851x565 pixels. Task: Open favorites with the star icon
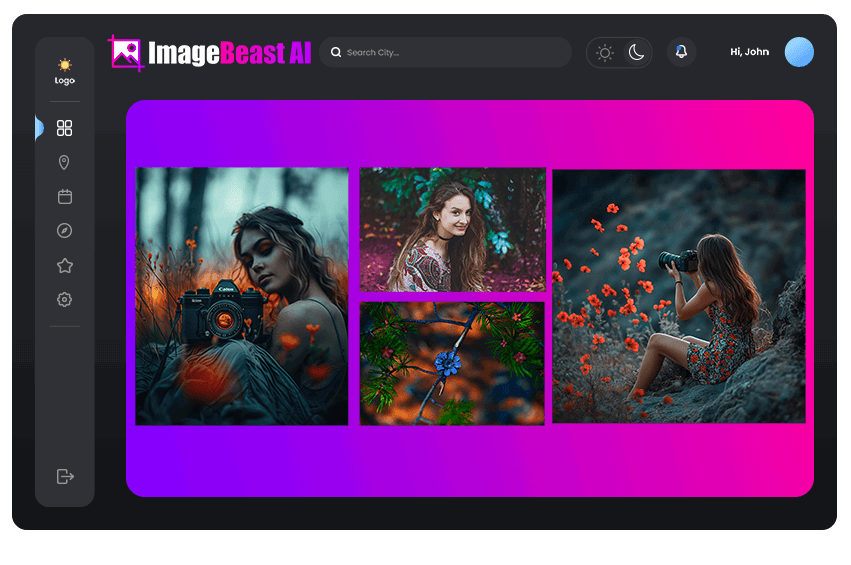[x=65, y=265]
